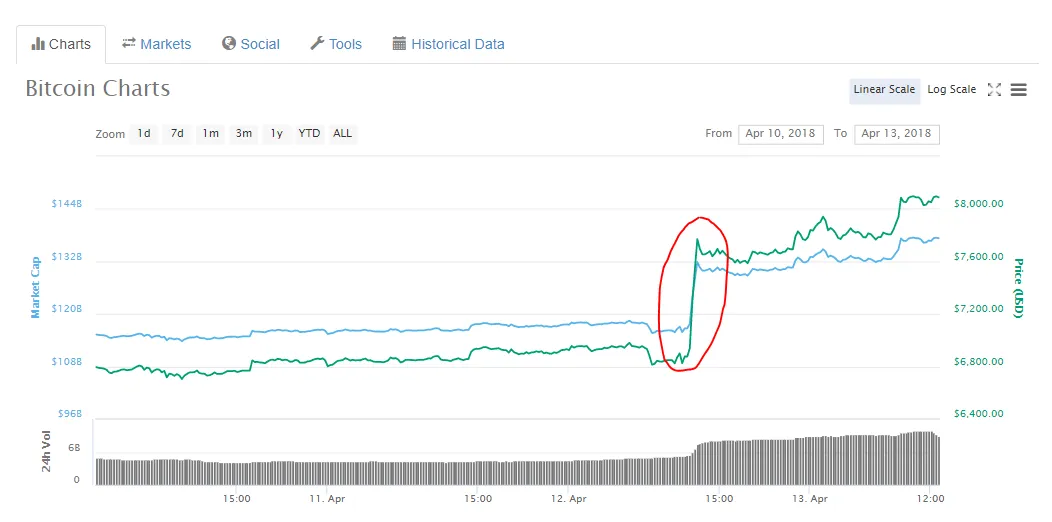Click the 11. Apr date axis label

tap(327, 499)
